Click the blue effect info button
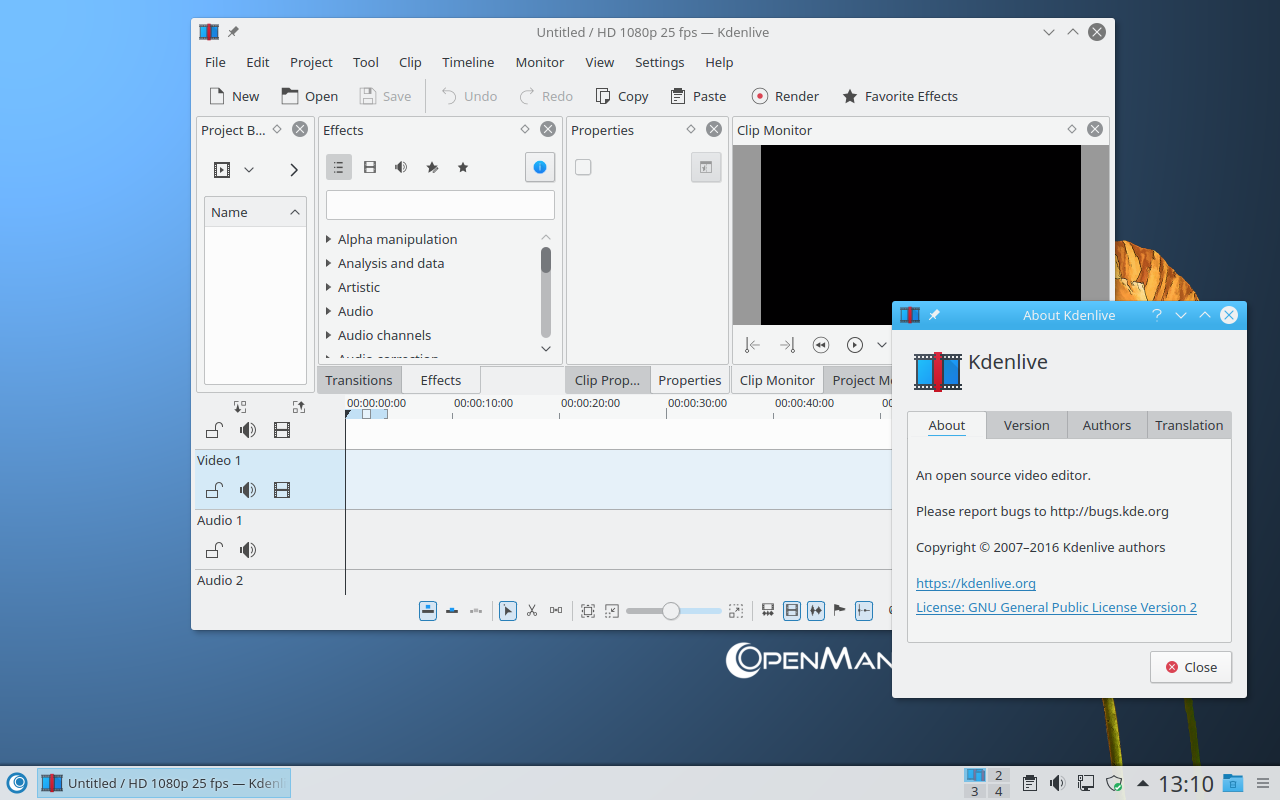 coord(540,167)
